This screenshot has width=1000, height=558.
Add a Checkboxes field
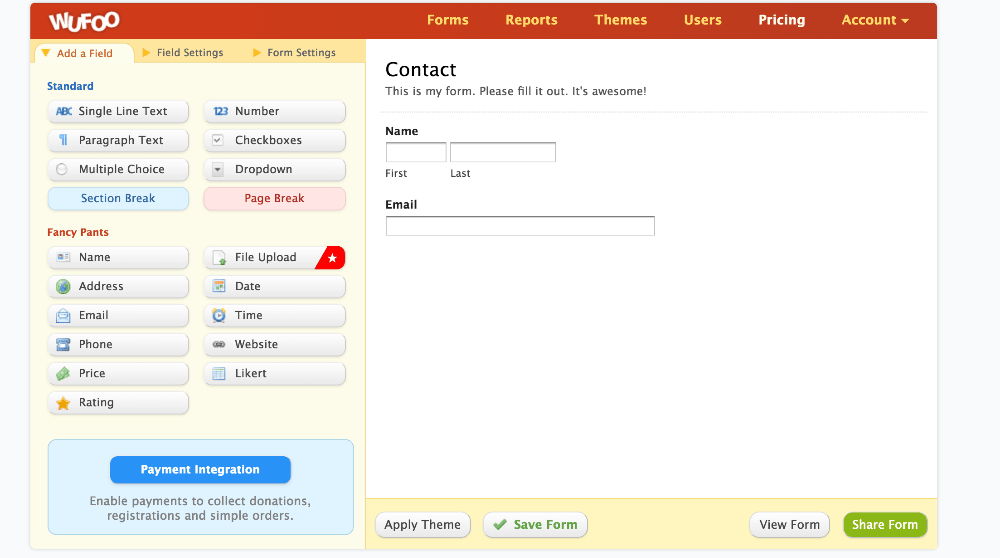[x=274, y=140]
